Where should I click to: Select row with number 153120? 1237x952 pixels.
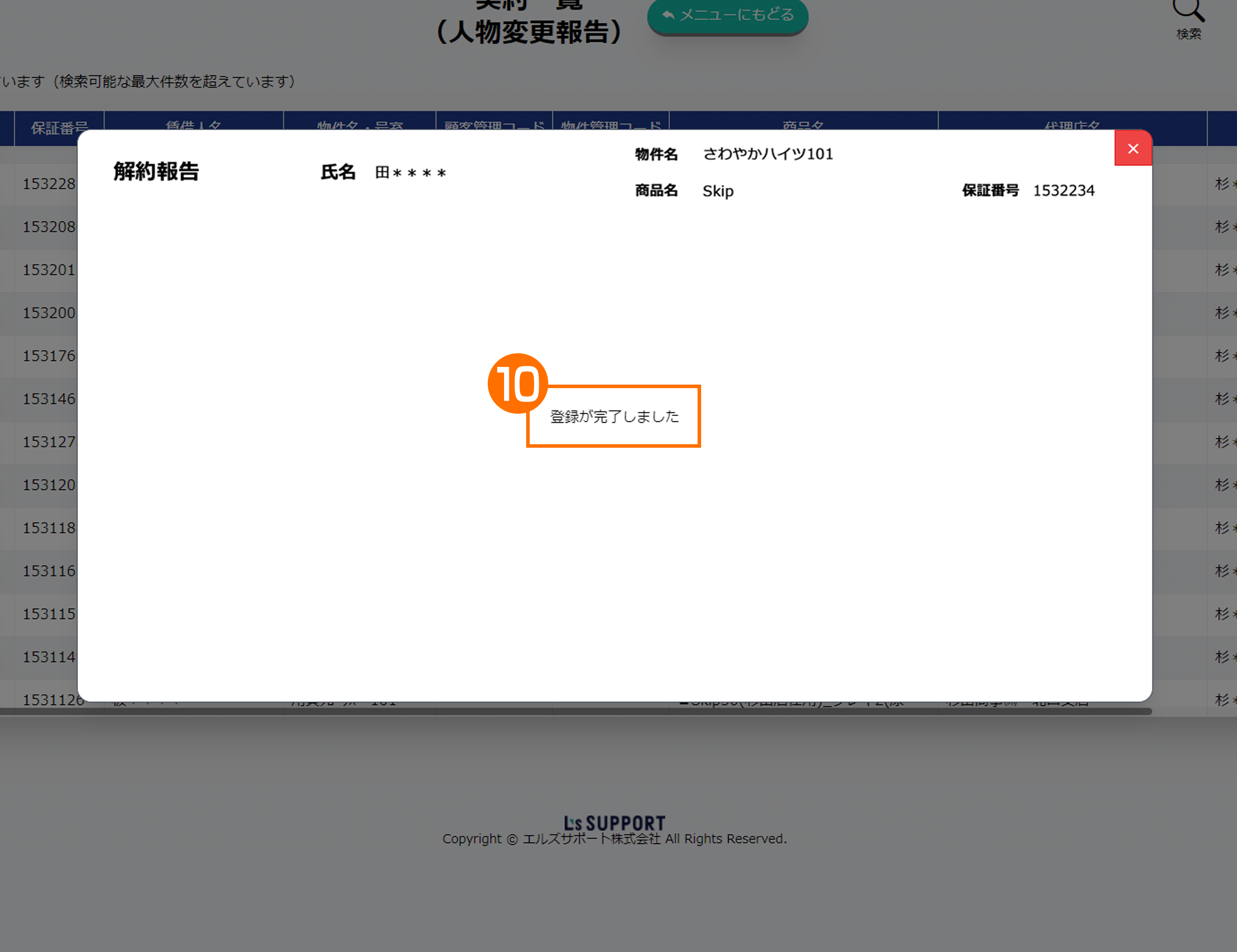pos(49,485)
